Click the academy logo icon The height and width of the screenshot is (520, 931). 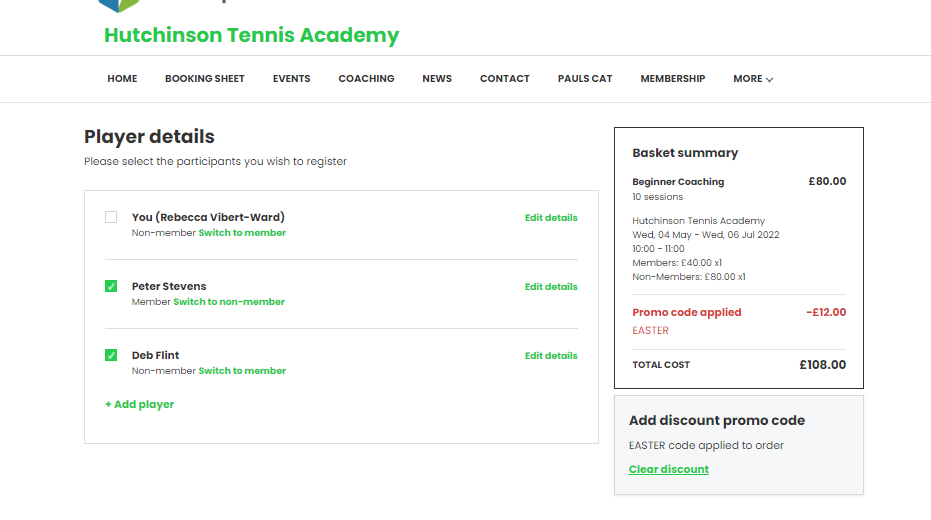(120, 5)
